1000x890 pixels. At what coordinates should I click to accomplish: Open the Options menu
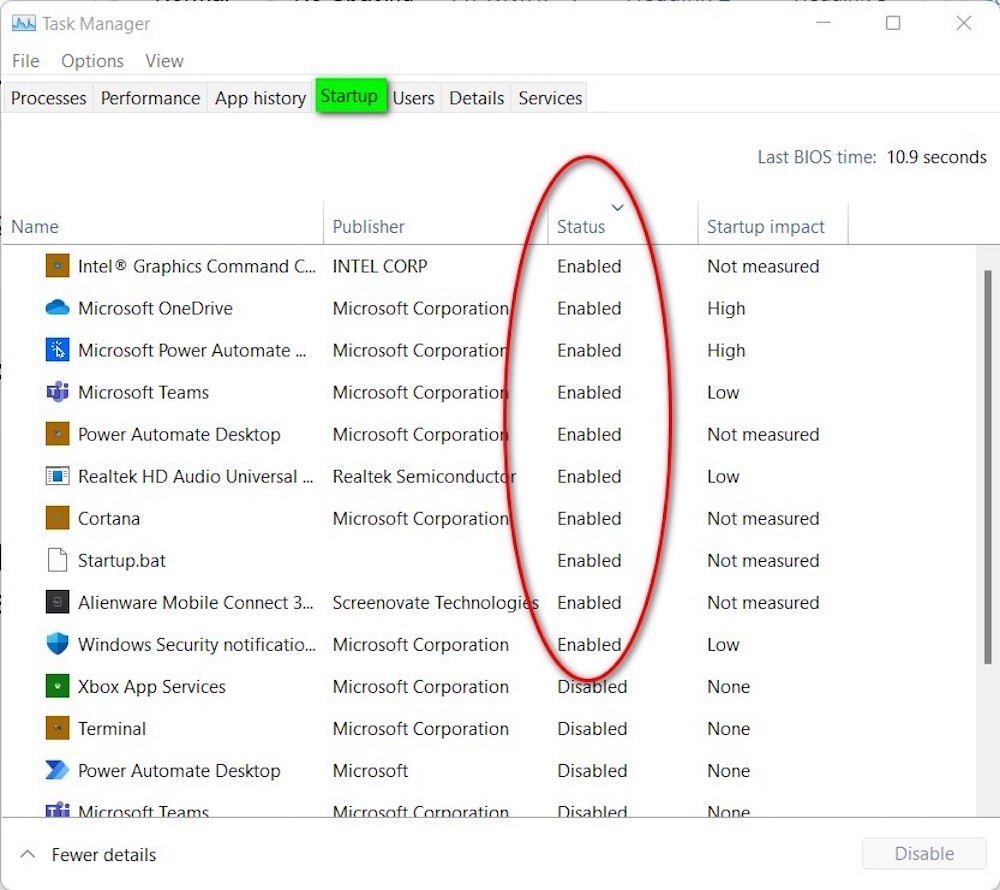91,61
